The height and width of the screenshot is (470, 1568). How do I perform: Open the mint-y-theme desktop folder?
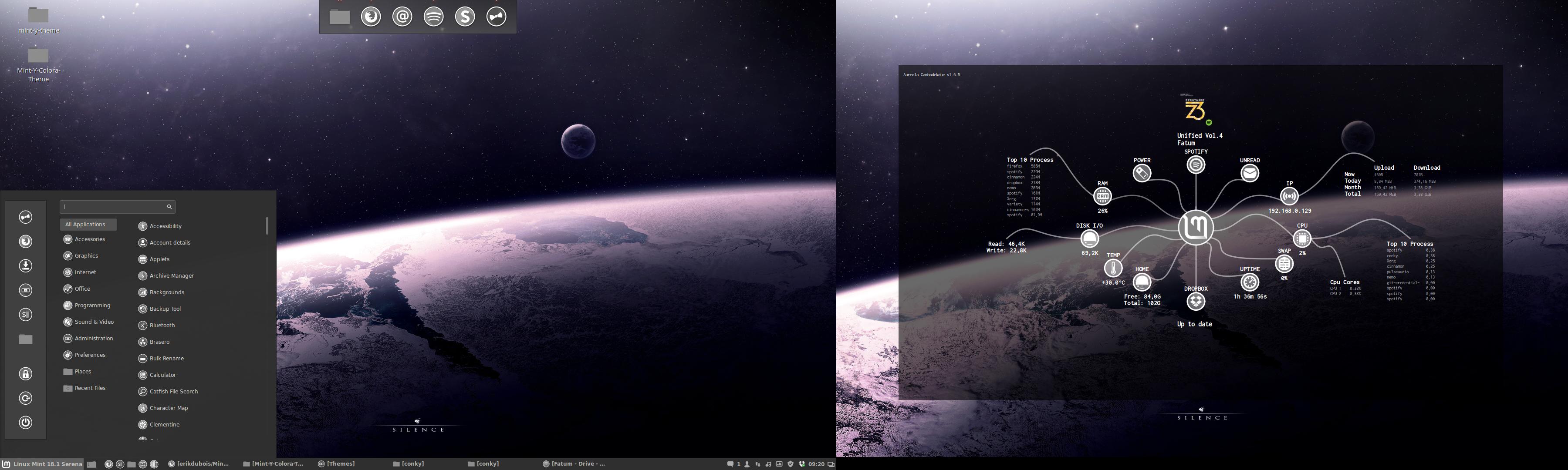[x=38, y=20]
